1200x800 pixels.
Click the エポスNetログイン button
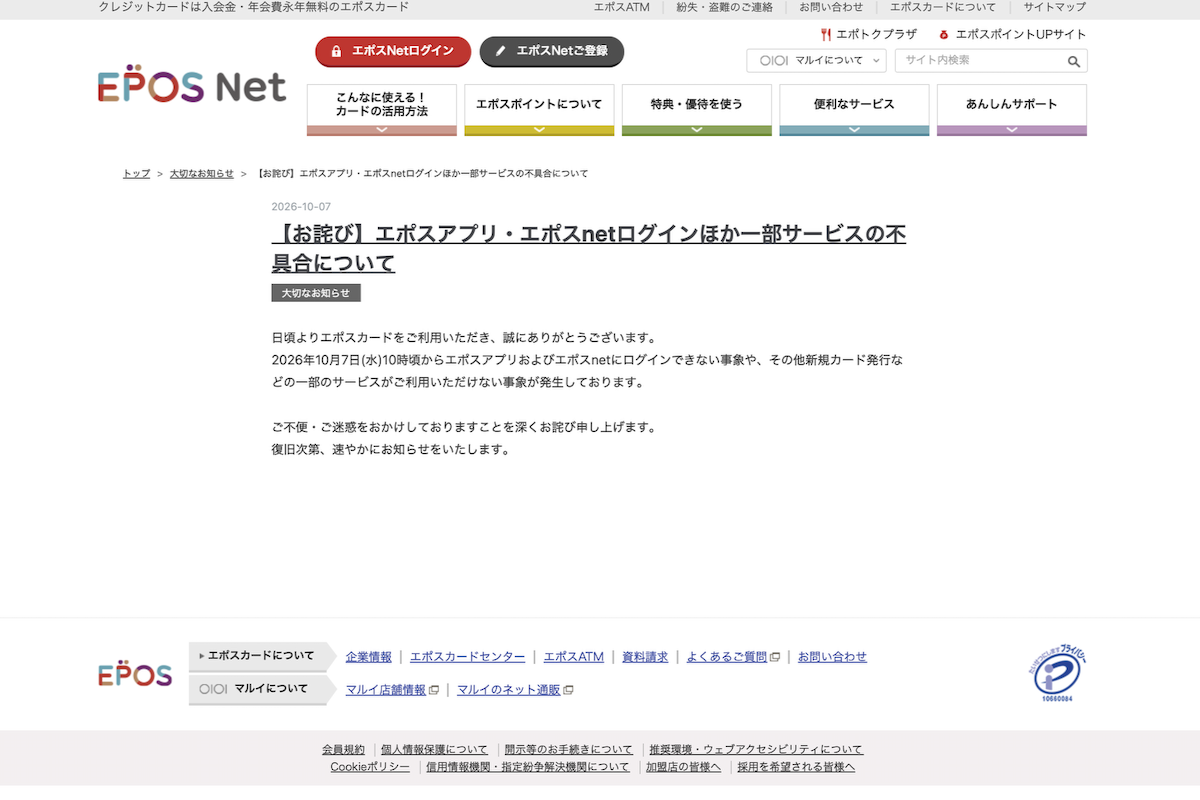[x=393, y=51]
